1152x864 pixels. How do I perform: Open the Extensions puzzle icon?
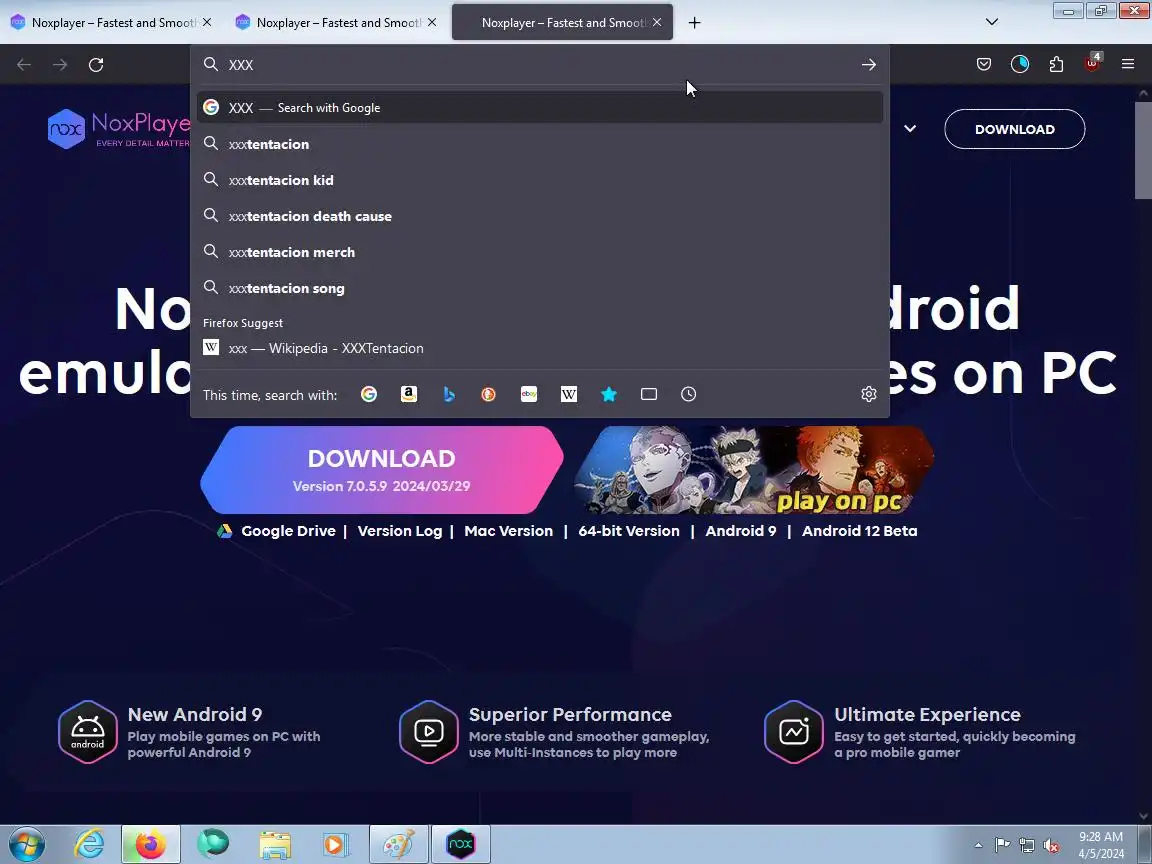pyautogui.click(x=1056, y=65)
